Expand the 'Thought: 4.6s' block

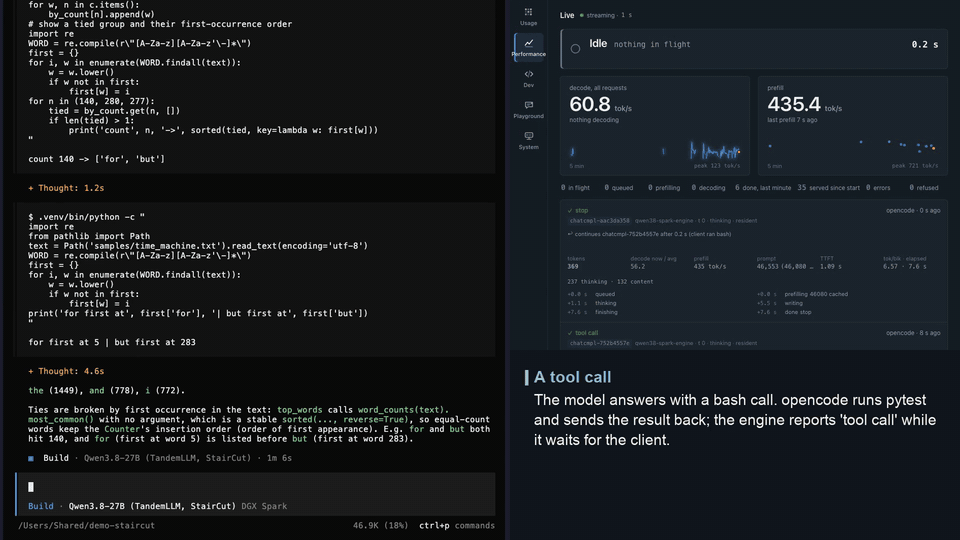click(66, 371)
